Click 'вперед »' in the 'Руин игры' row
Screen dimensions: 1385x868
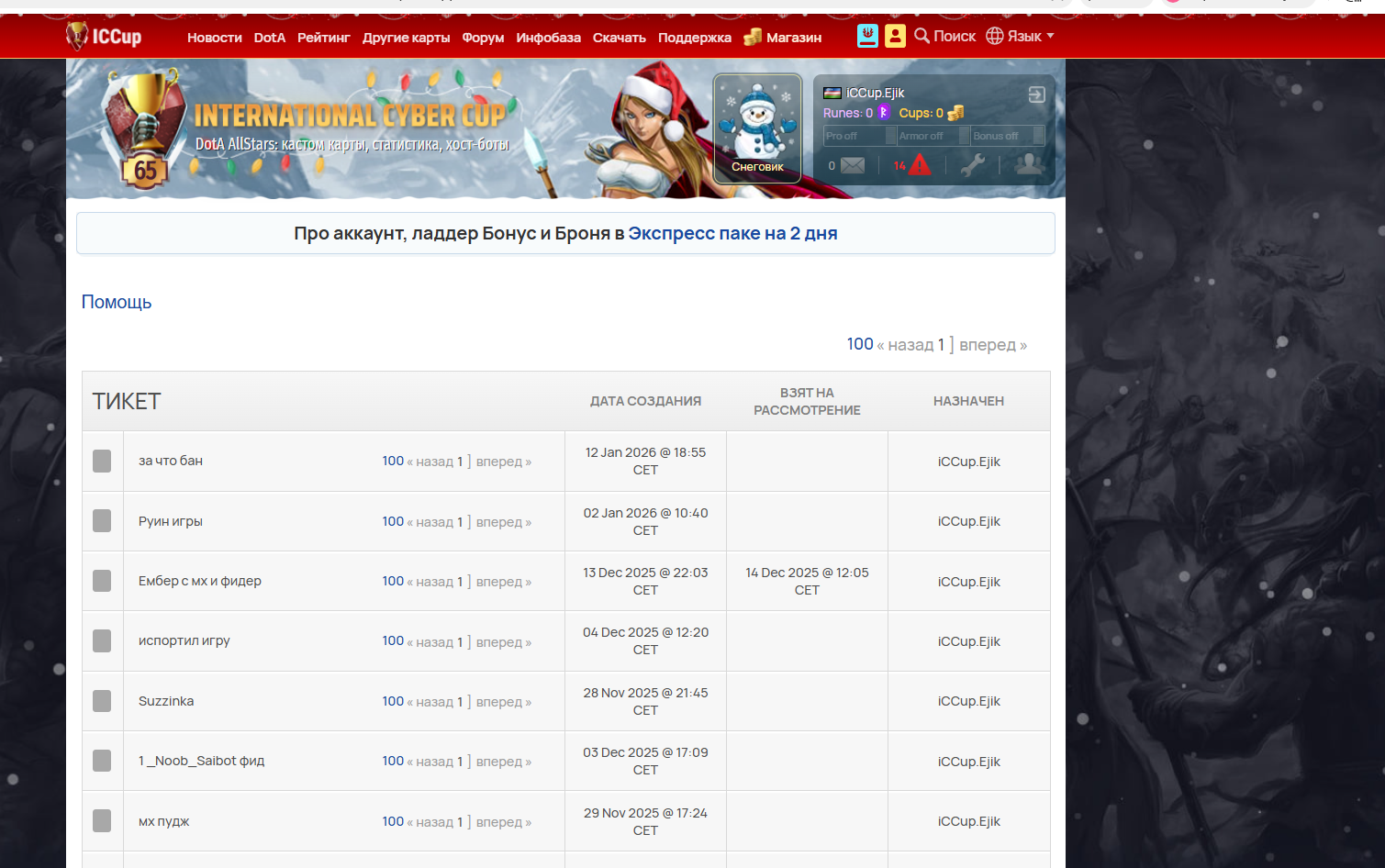504,522
